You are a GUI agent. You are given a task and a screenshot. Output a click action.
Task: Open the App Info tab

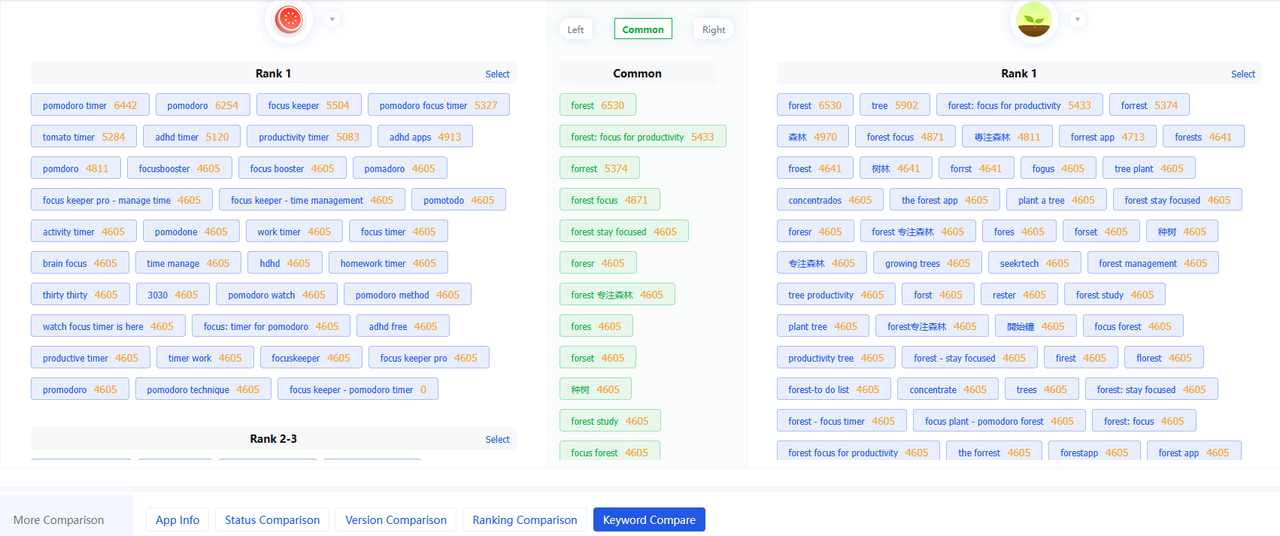(177, 520)
